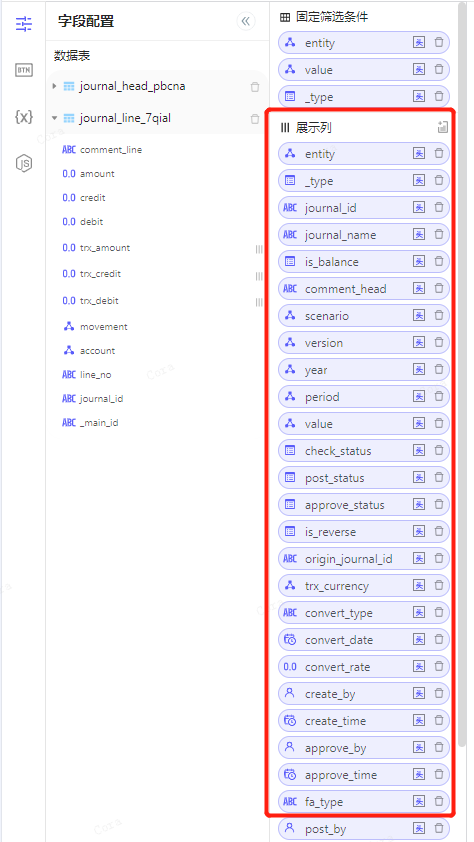Image resolution: width=474 pixels, height=842 pixels.
Task: Delete the convert_rate display column
Action: pyautogui.click(x=439, y=666)
